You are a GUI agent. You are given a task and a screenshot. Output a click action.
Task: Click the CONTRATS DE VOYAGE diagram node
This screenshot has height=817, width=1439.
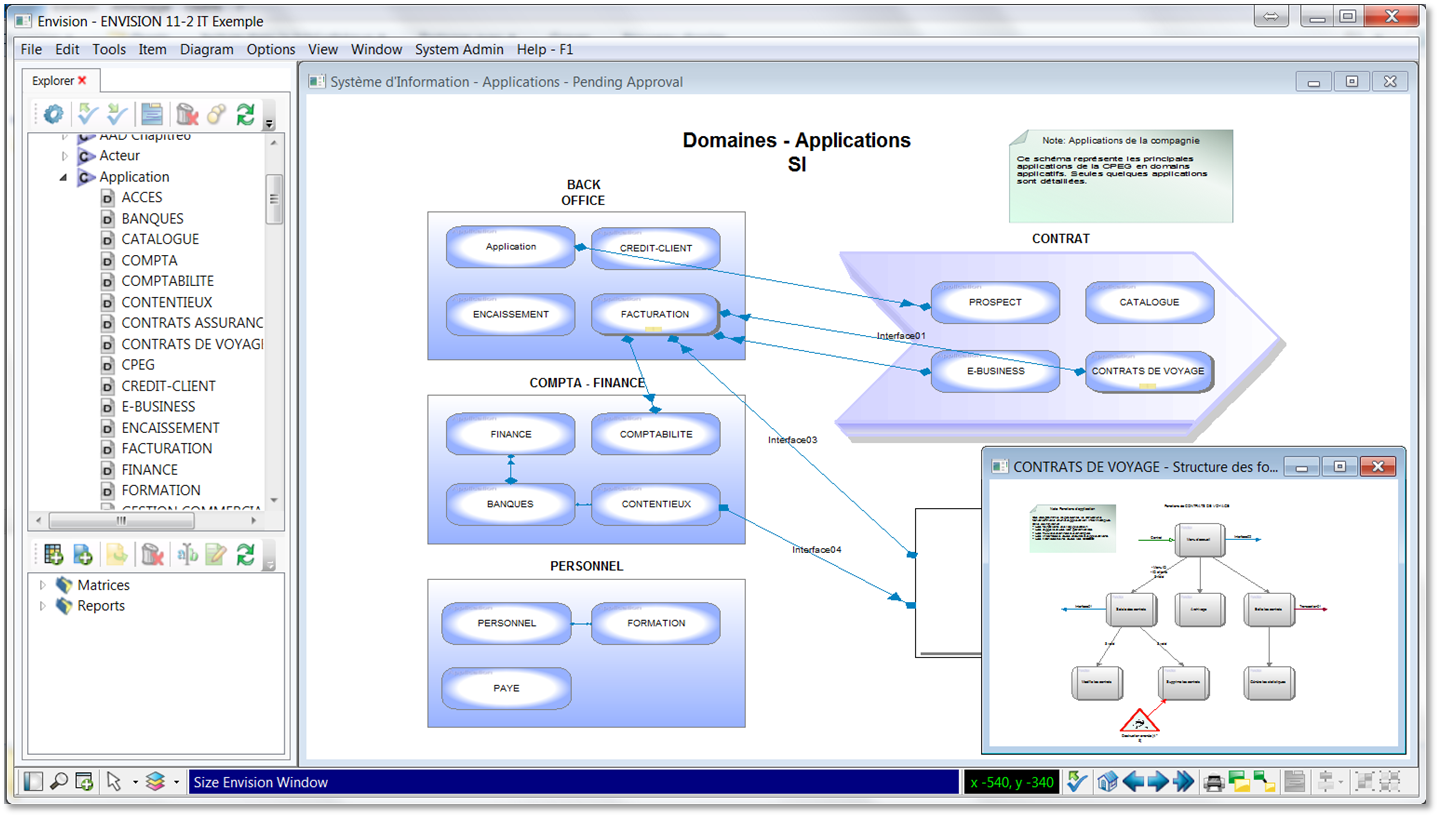coord(1147,371)
